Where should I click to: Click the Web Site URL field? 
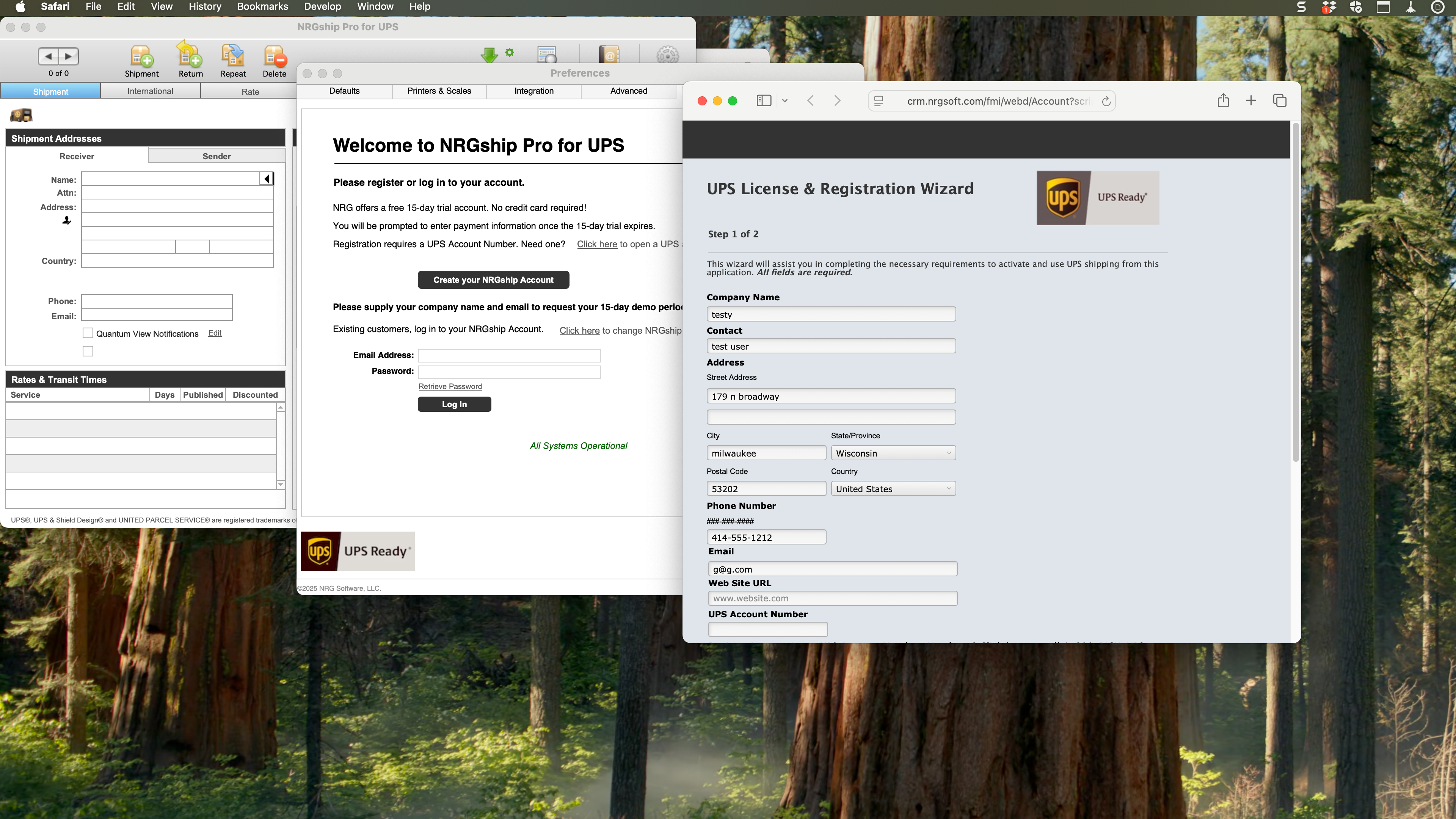(833, 599)
